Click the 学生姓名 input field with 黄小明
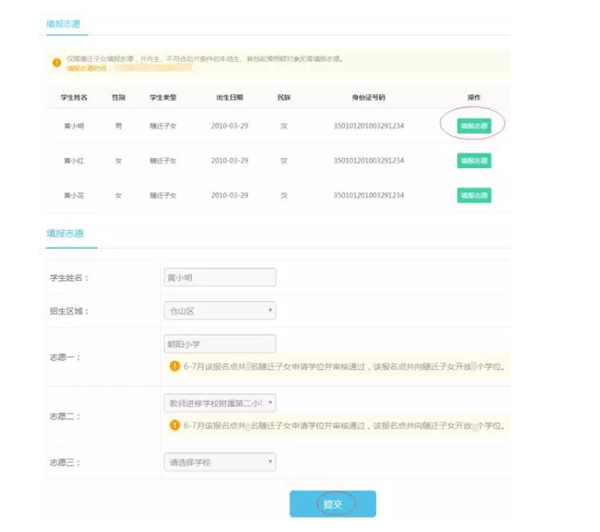The height and width of the screenshot is (532, 600). (x=220, y=277)
